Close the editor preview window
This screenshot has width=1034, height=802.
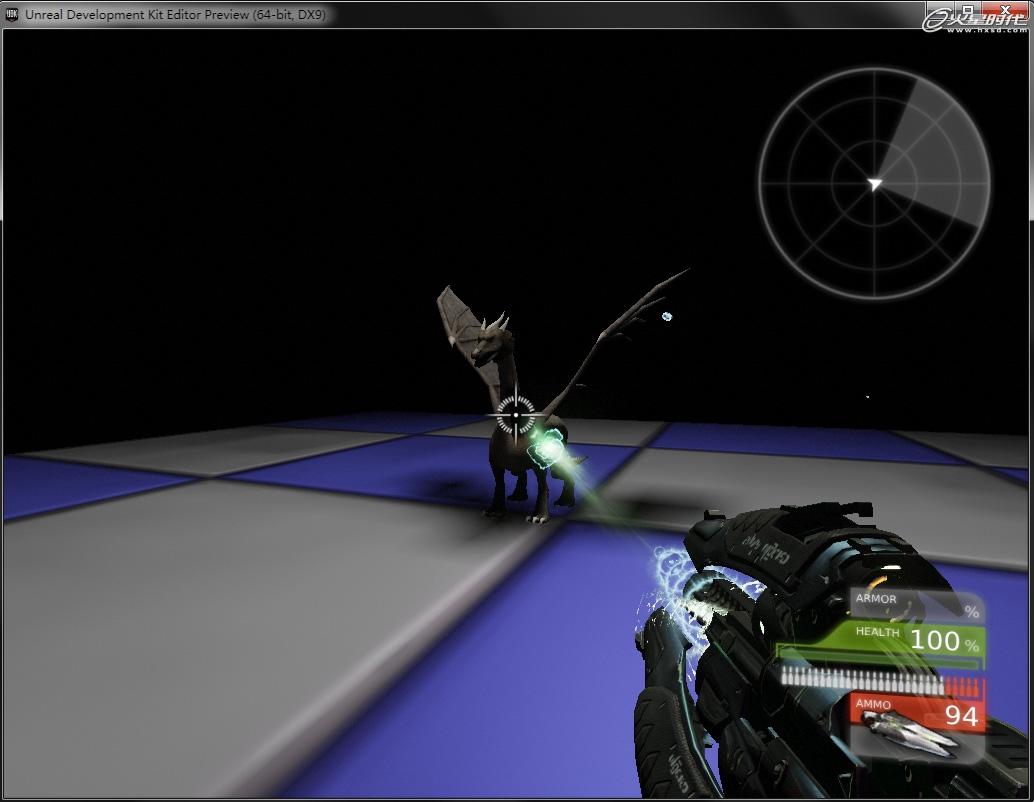pyautogui.click(x=1004, y=10)
